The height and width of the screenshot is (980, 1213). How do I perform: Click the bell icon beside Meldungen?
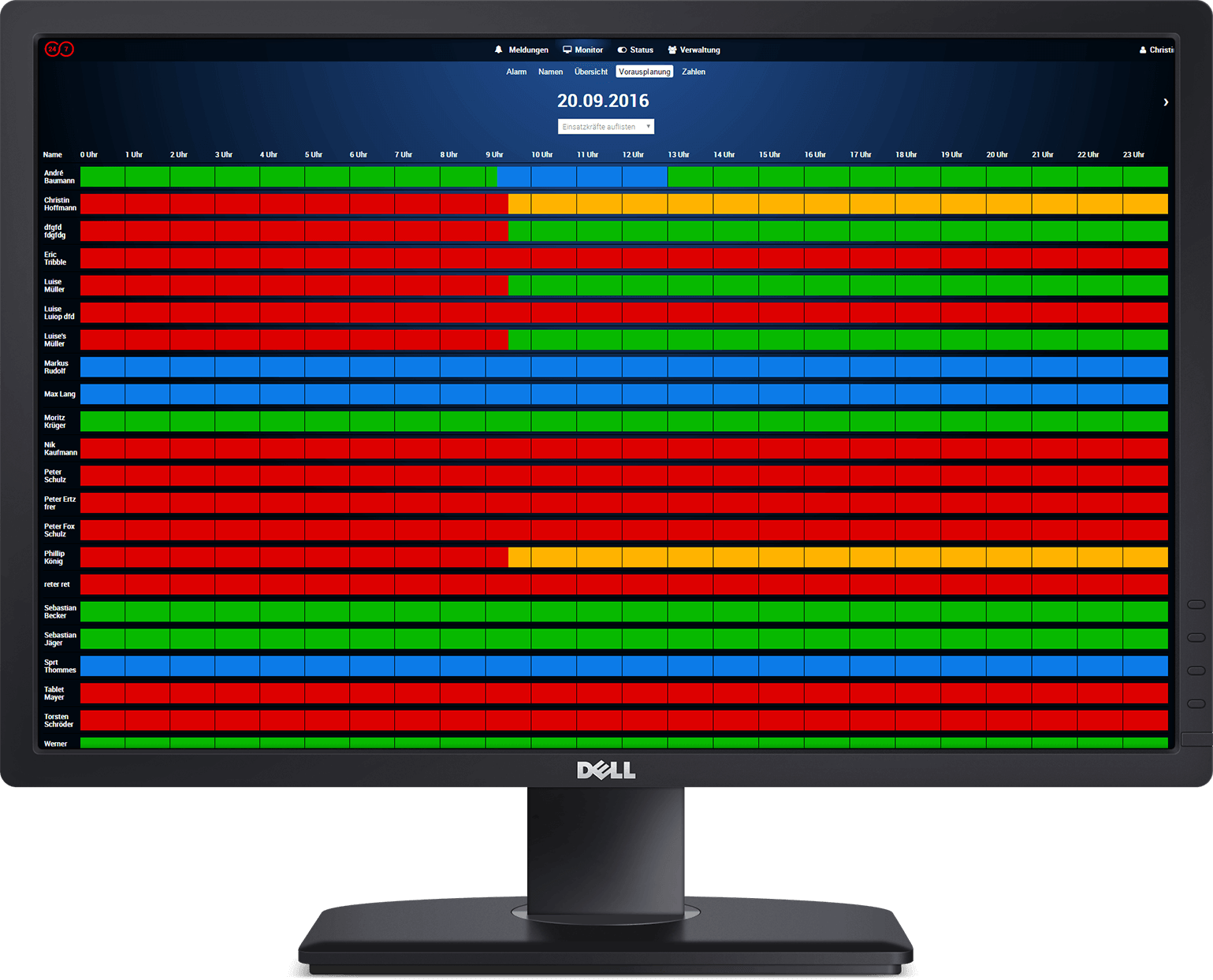(x=499, y=50)
